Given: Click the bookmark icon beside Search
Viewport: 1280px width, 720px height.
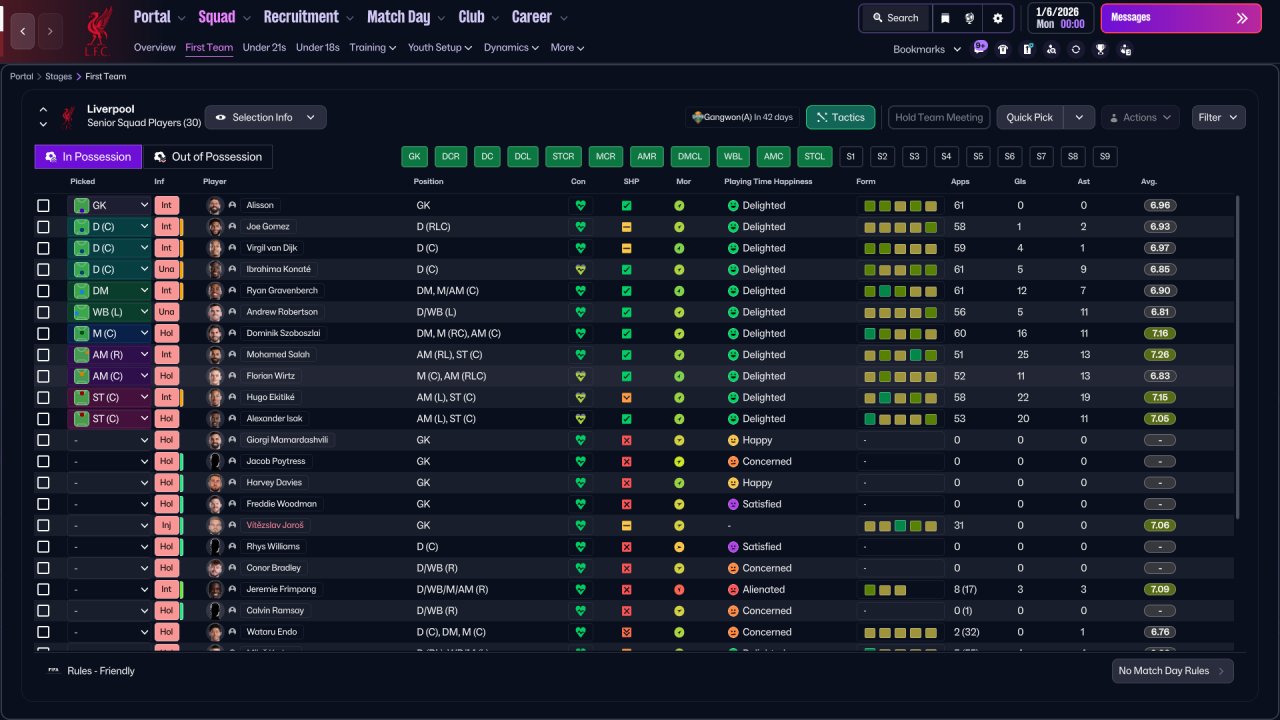Looking at the screenshot, I should coord(945,18).
